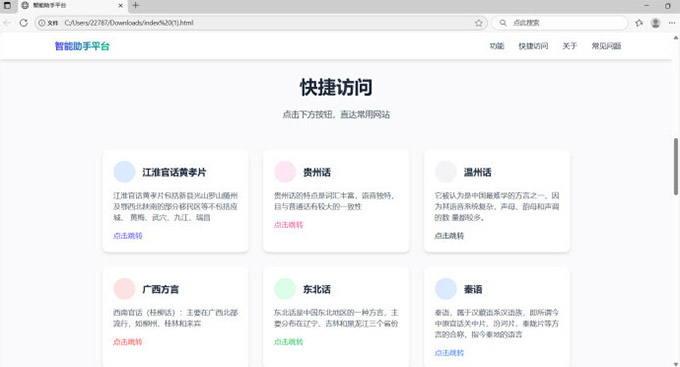The image size is (680, 367).
Task: Click the browser refresh icon
Action: 23,23
